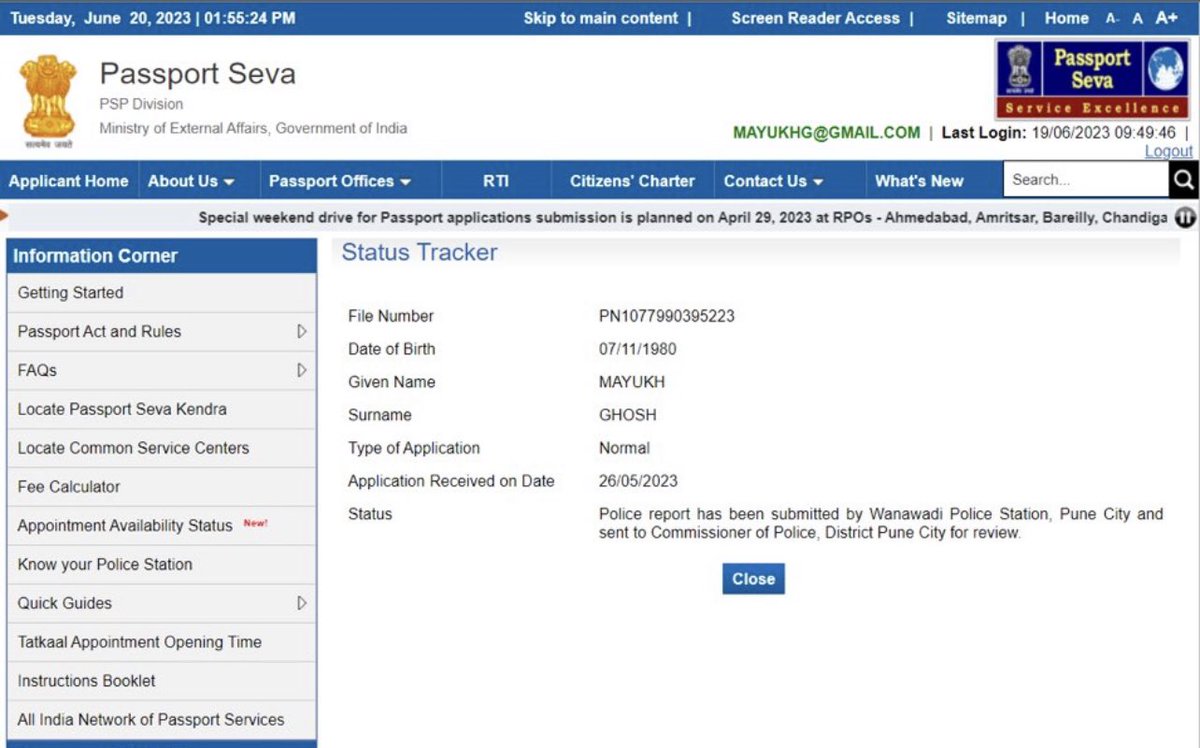This screenshot has height=748, width=1200.
Task: Click the police report status message
Action: (881, 523)
